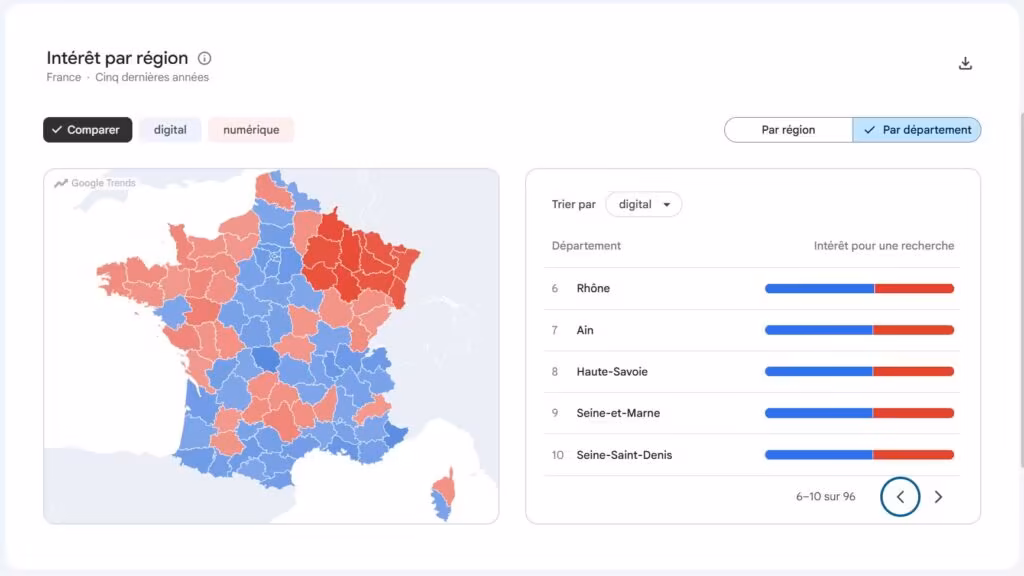Select the Rhône row
Viewport: 1024px width, 576px height.
(752, 289)
